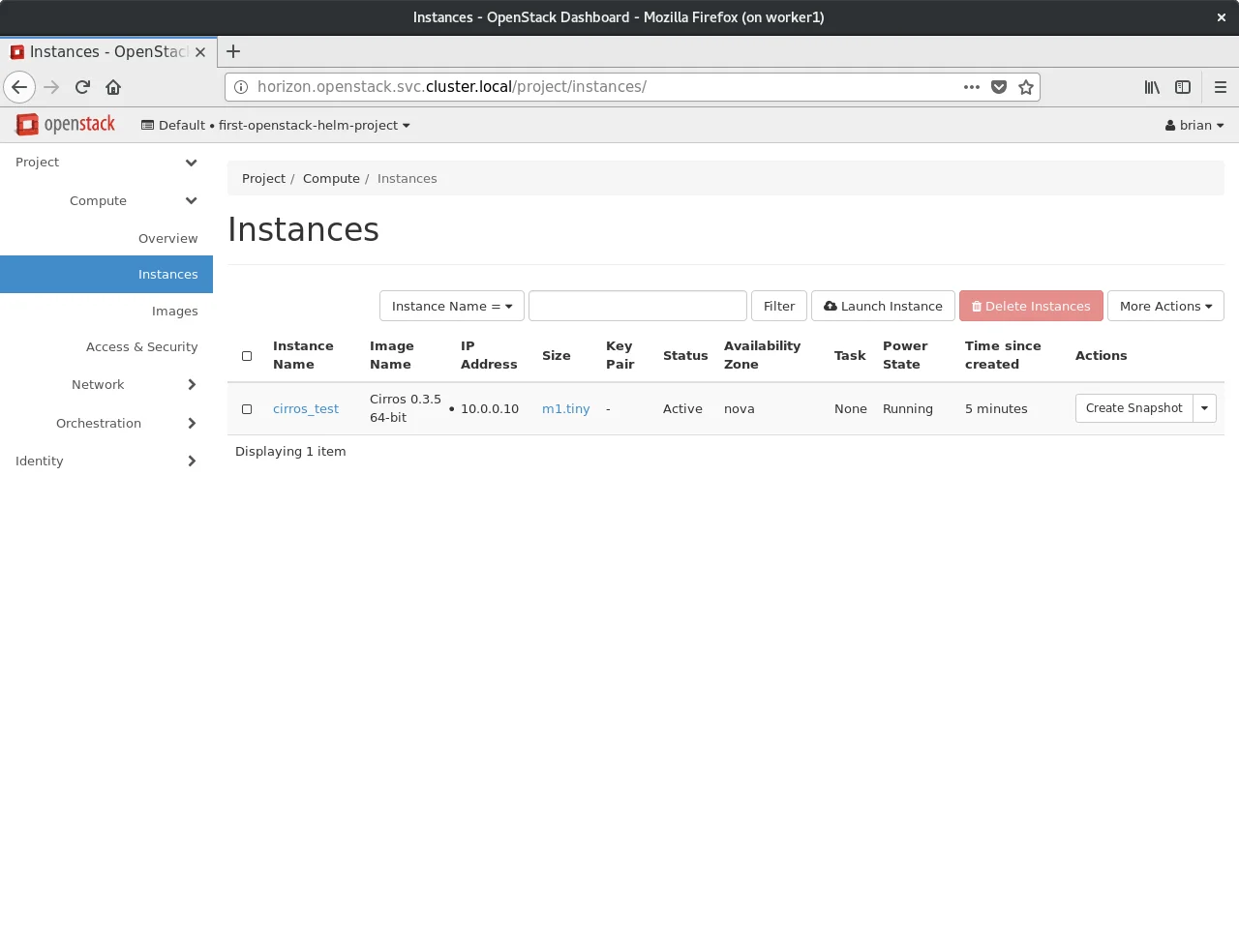Open the Instance Name filter dropdown
Image resolution: width=1239 pixels, height=952 pixels.
451,306
